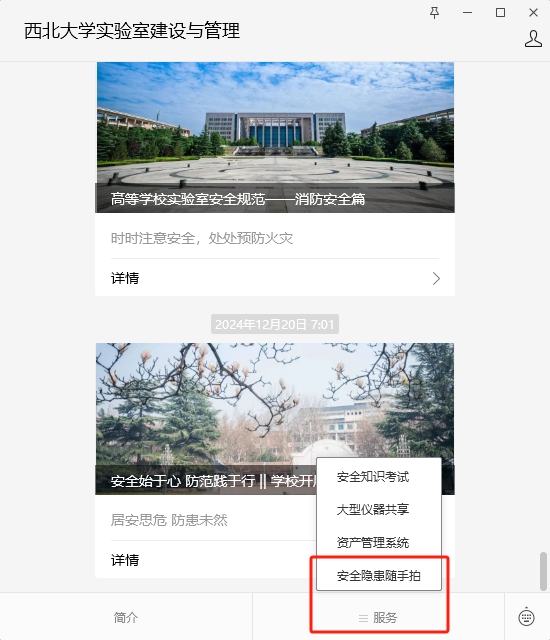Open the campus building article image
This screenshot has height=640, width=550.
(x=275, y=137)
